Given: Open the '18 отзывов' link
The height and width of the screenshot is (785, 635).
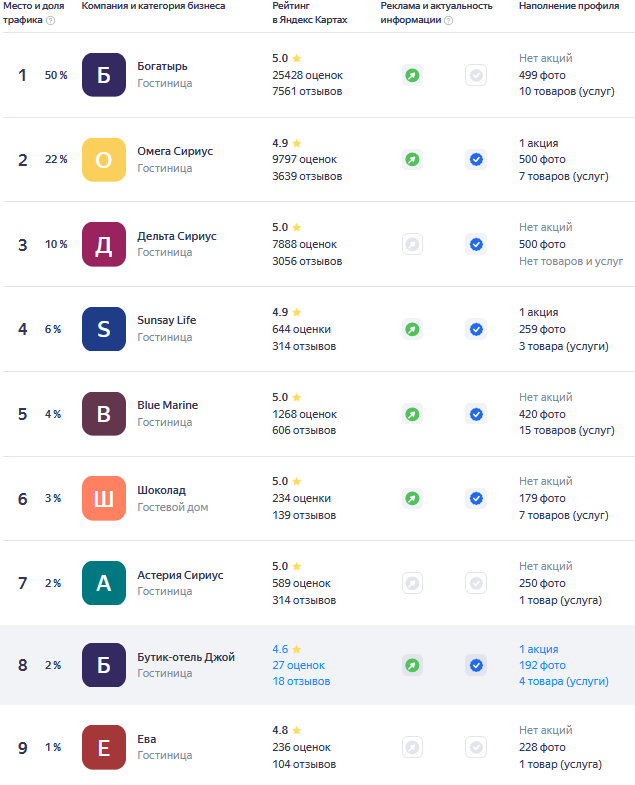Looking at the screenshot, I should pyautogui.click(x=301, y=681).
